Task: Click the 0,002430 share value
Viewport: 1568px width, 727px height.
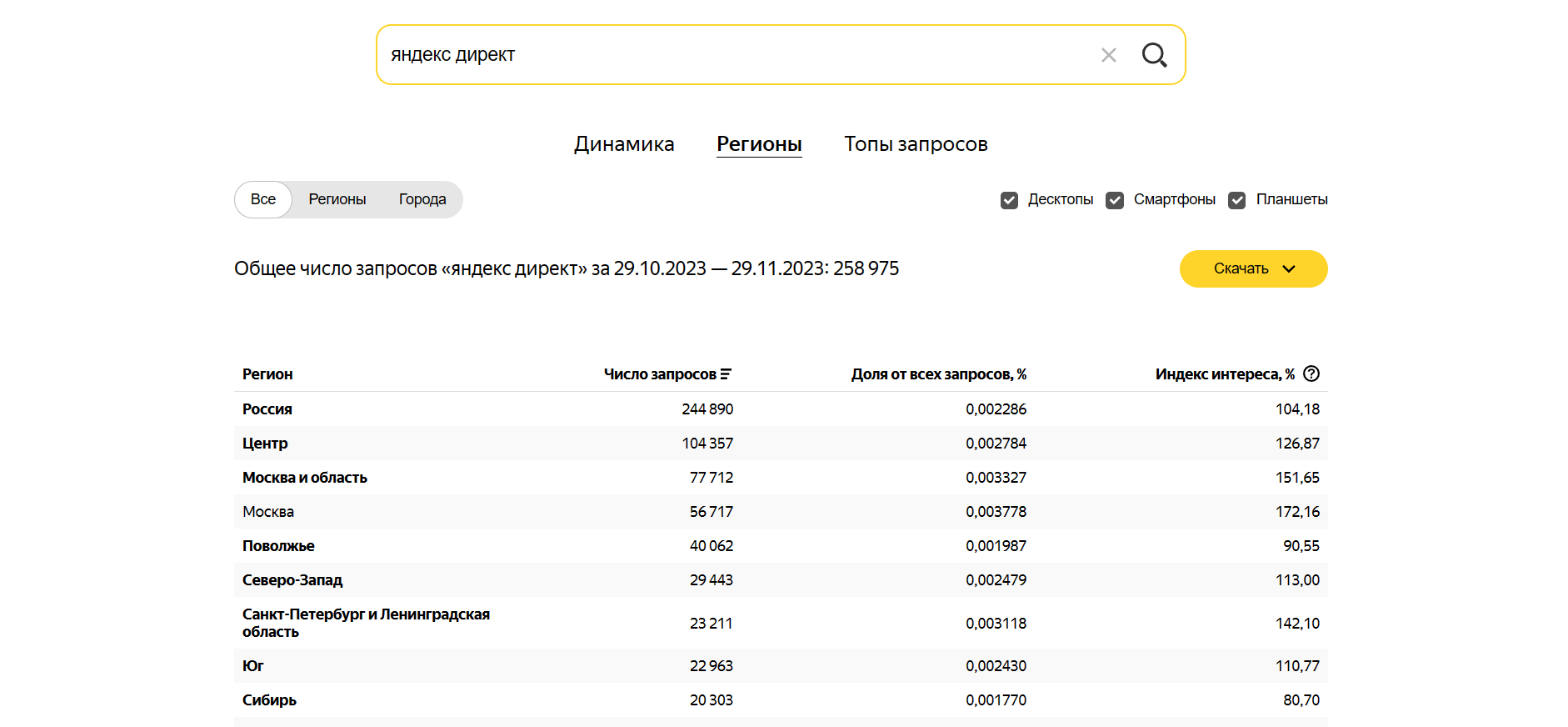Action: click(996, 666)
